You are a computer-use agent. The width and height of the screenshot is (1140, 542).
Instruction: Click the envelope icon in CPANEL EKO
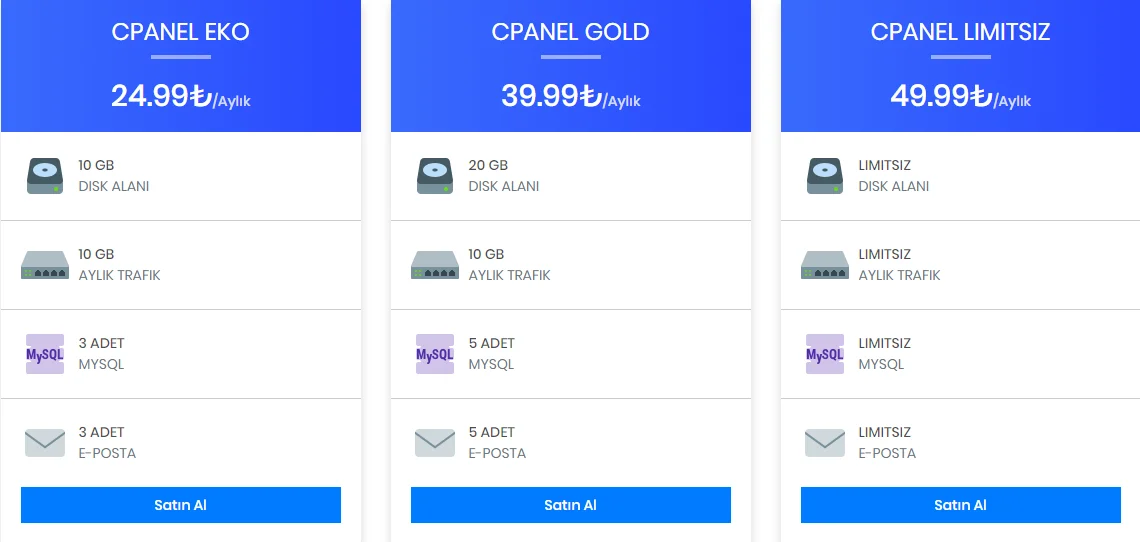click(45, 443)
